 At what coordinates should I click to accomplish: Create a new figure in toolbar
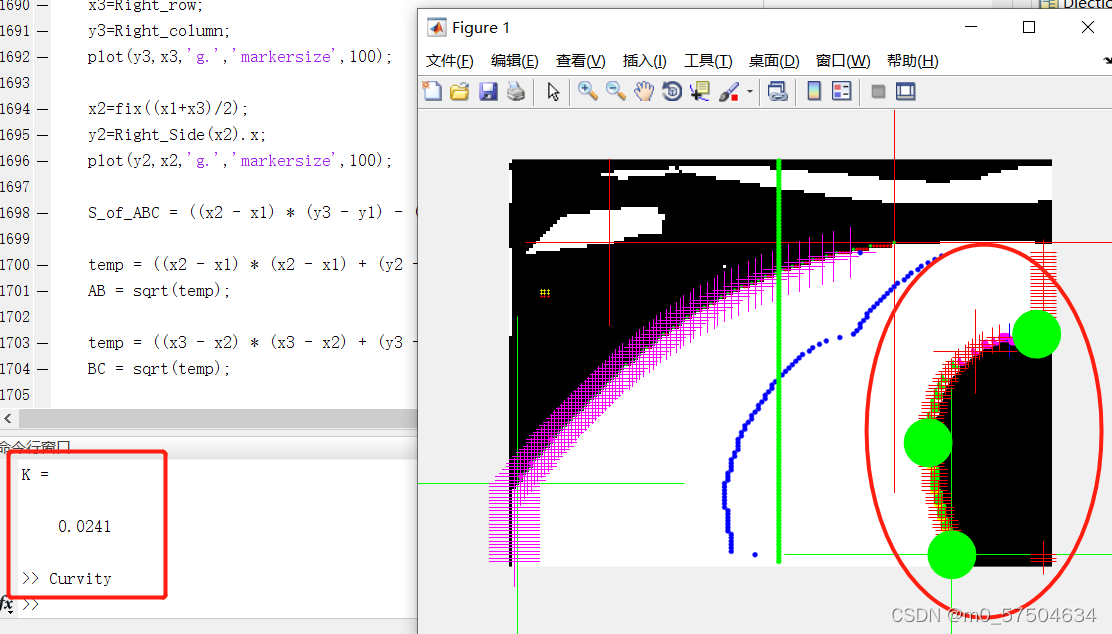coord(432,91)
